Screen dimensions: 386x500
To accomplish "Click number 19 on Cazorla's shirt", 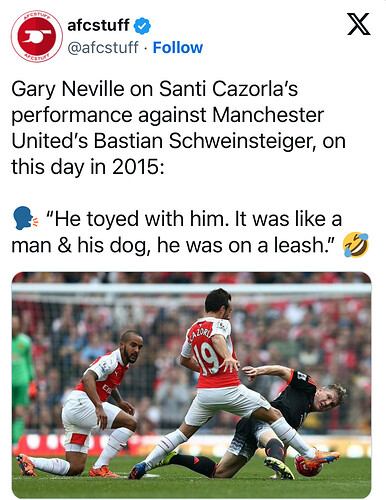I will click(207, 359).
